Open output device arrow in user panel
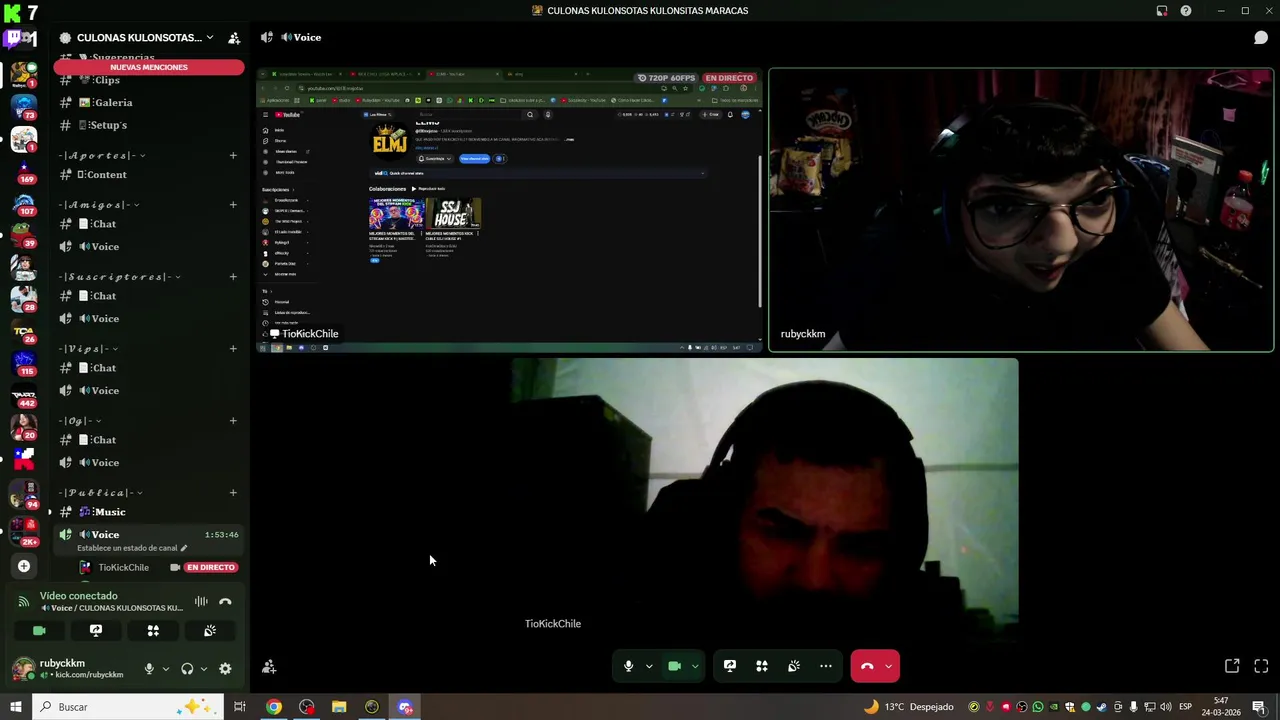 coord(204,669)
